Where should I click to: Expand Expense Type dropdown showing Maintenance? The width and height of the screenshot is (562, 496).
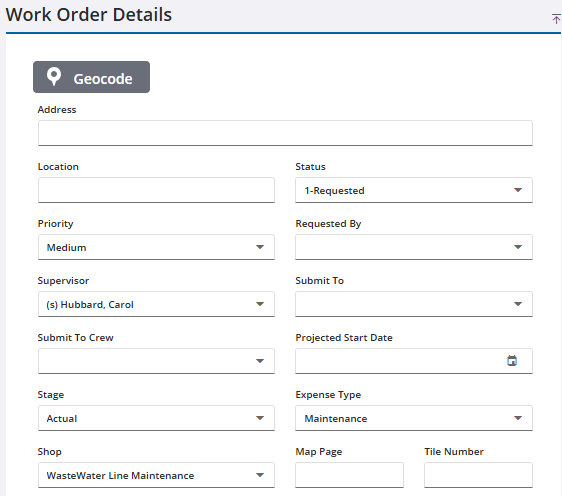tap(414, 418)
